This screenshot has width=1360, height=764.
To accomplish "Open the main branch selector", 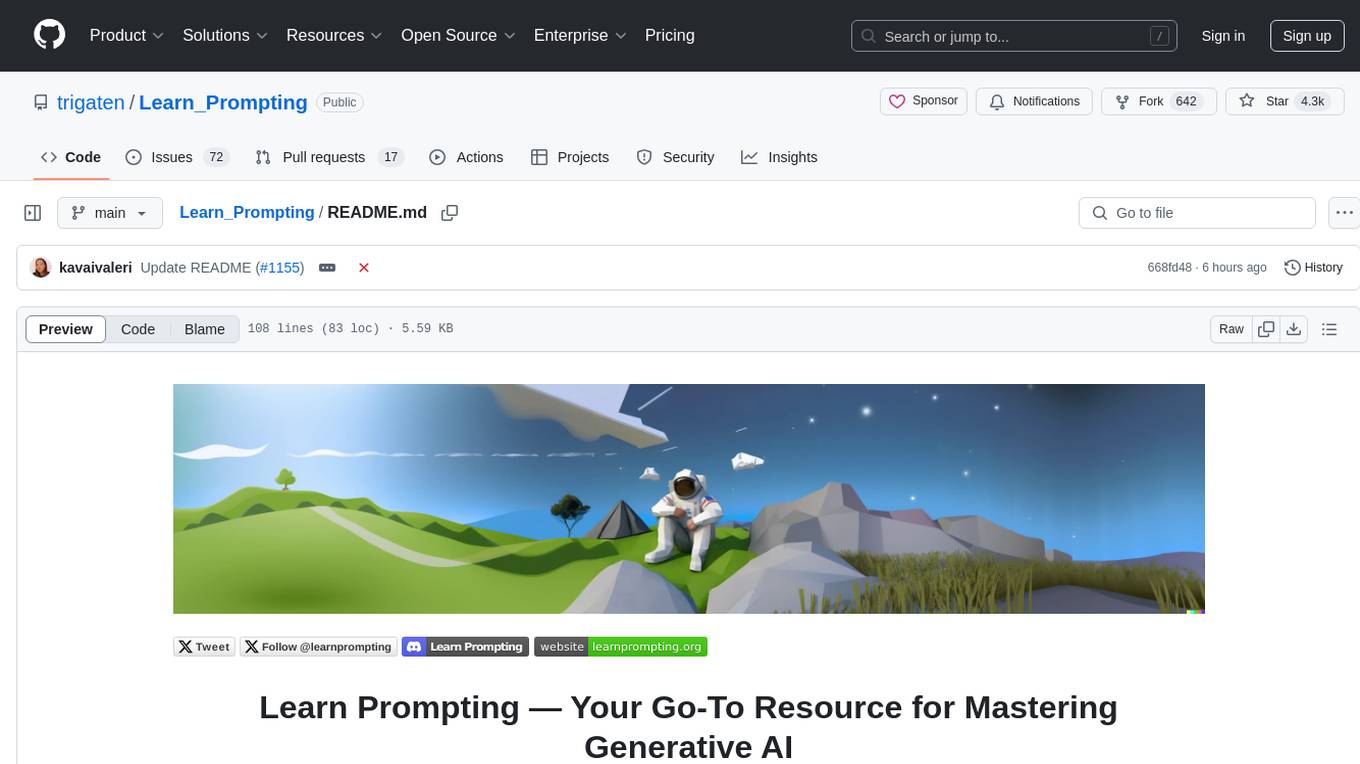I will tap(109, 213).
